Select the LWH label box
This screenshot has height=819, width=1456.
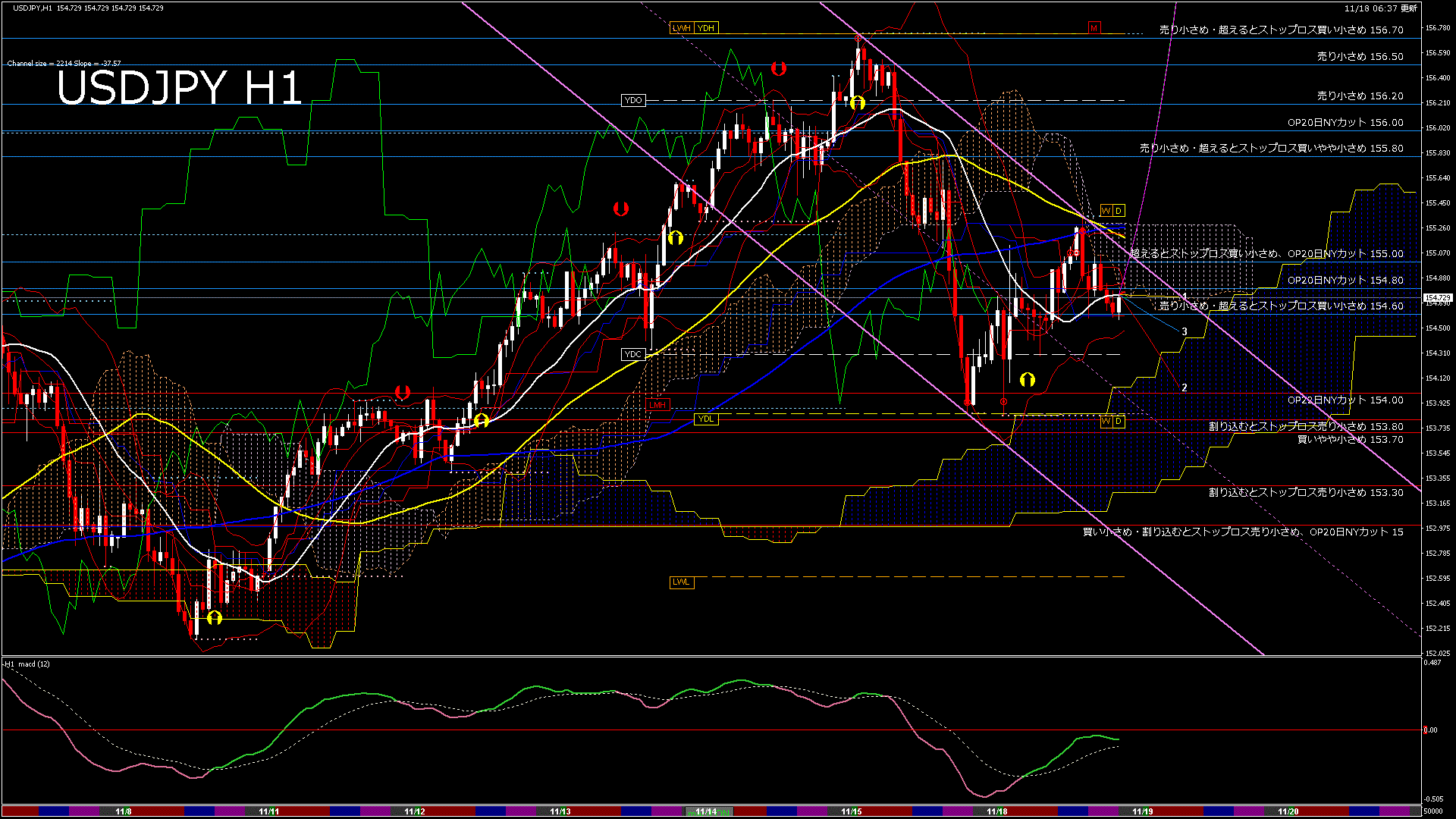click(681, 28)
